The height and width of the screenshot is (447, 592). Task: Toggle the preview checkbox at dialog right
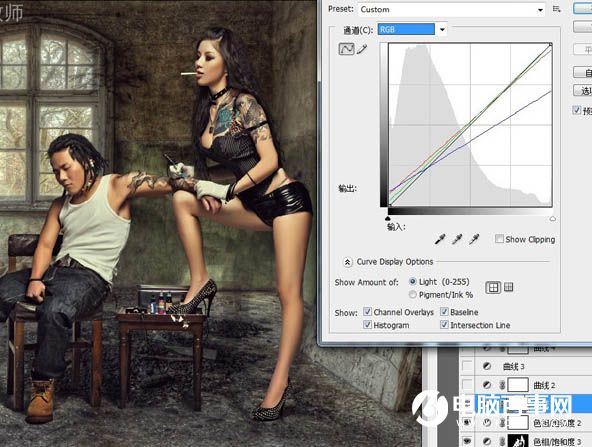(x=577, y=110)
